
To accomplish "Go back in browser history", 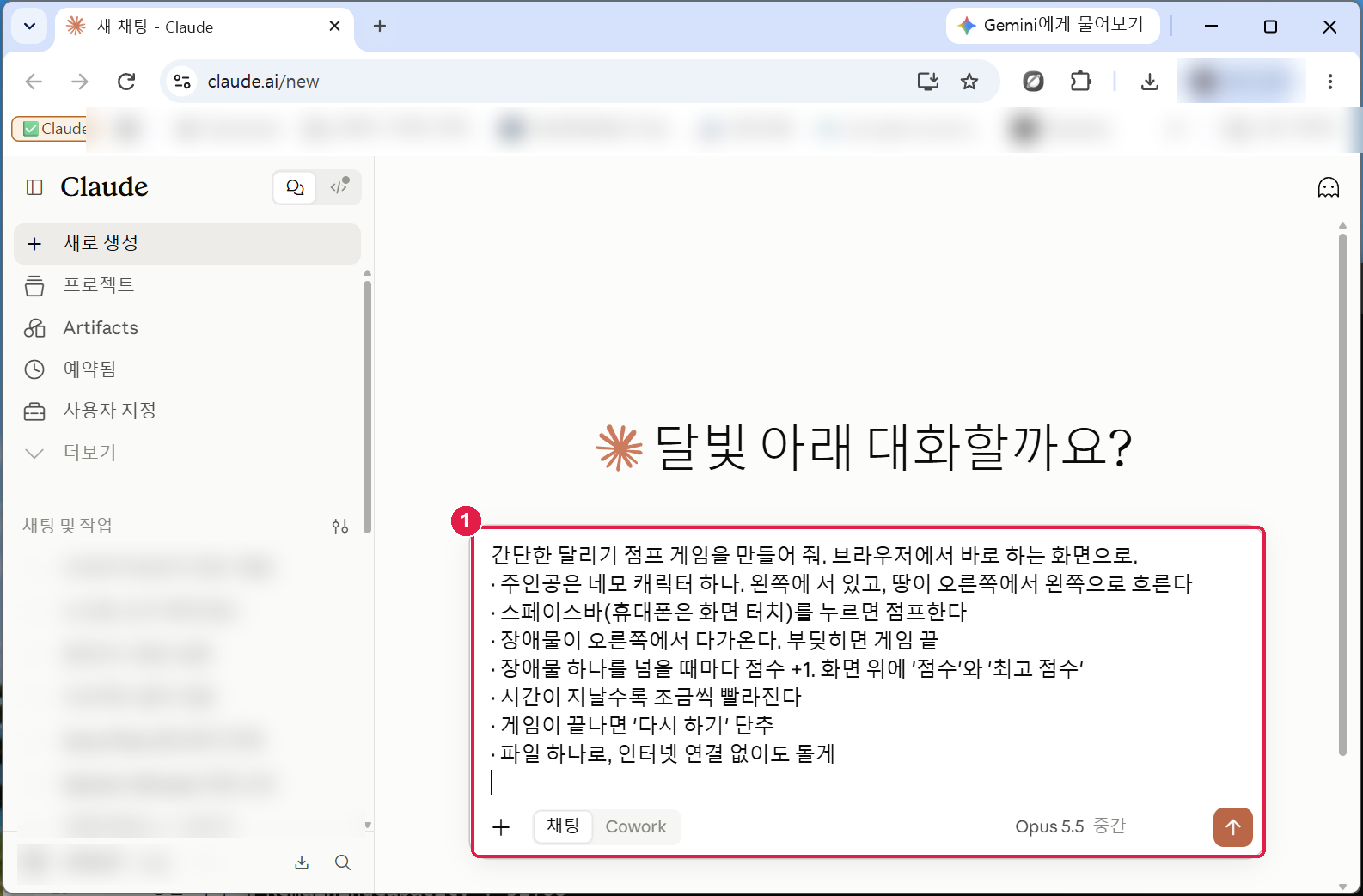I will pyautogui.click(x=34, y=82).
